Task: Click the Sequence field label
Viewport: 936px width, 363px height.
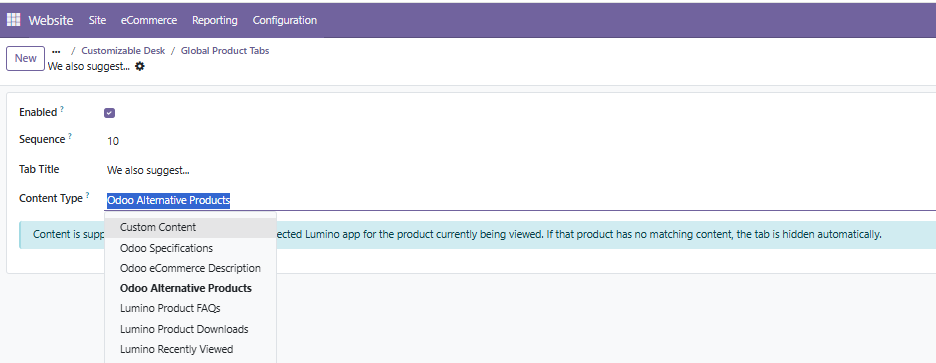Action: click(x=42, y=139)
